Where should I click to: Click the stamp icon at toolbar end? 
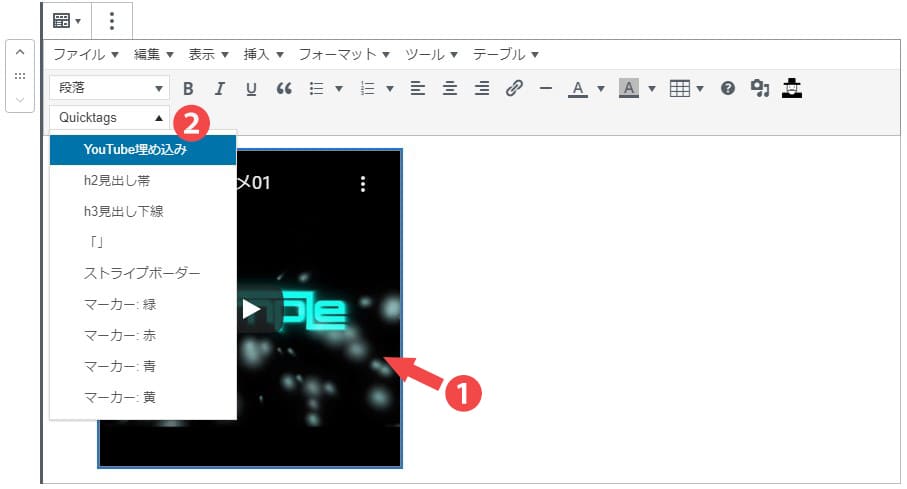pyautogui.click(x=792, y=88)
